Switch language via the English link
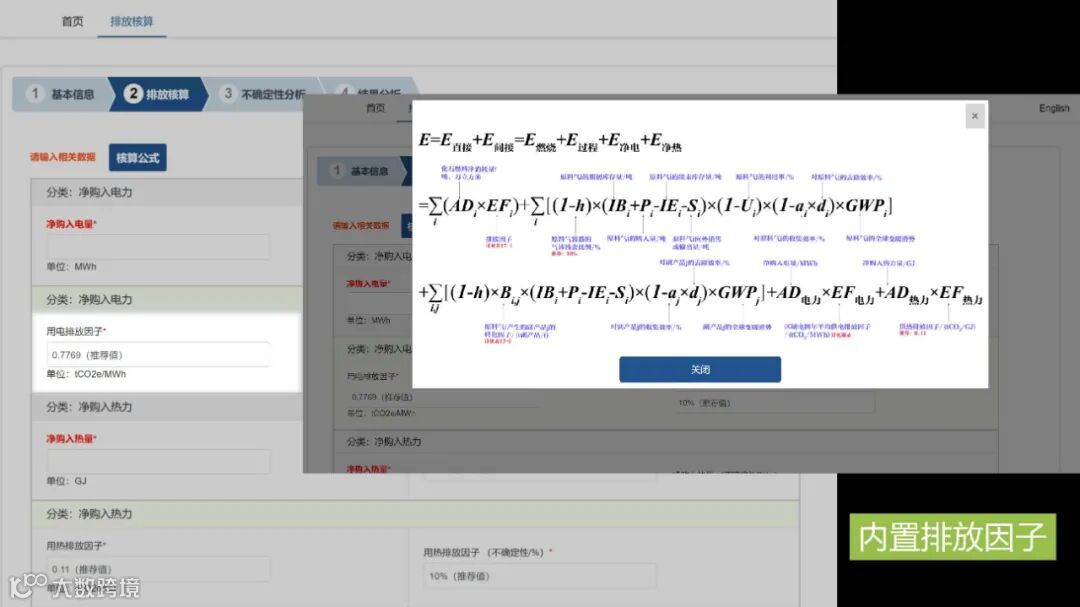This screenshot has width=1080, height=607. pyautogui.click(x=1054, y=108)
